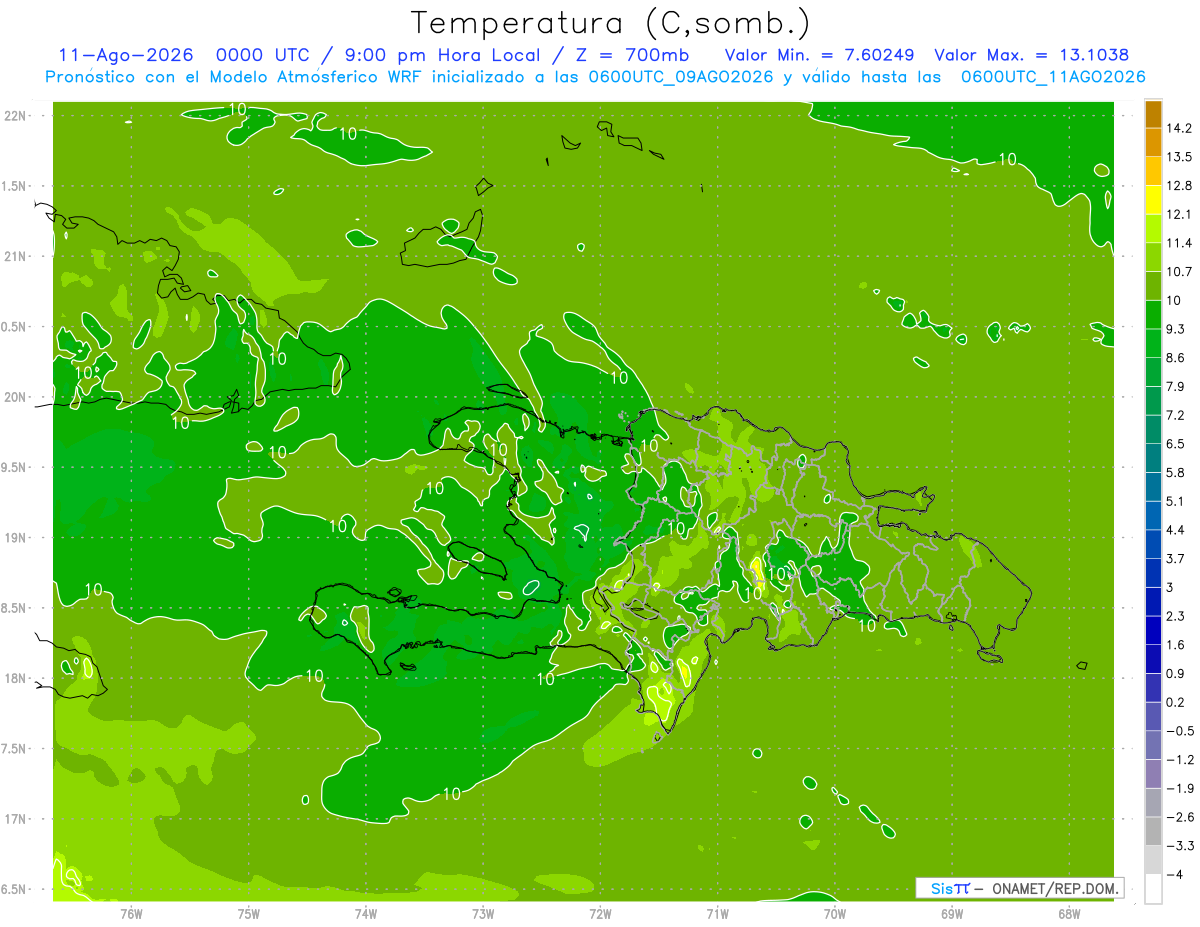Click the "75W" longitude axis label
Image resolution: width=1200 pixels, height=927 pixels.
pyautogui.click(x=248, y=913)
